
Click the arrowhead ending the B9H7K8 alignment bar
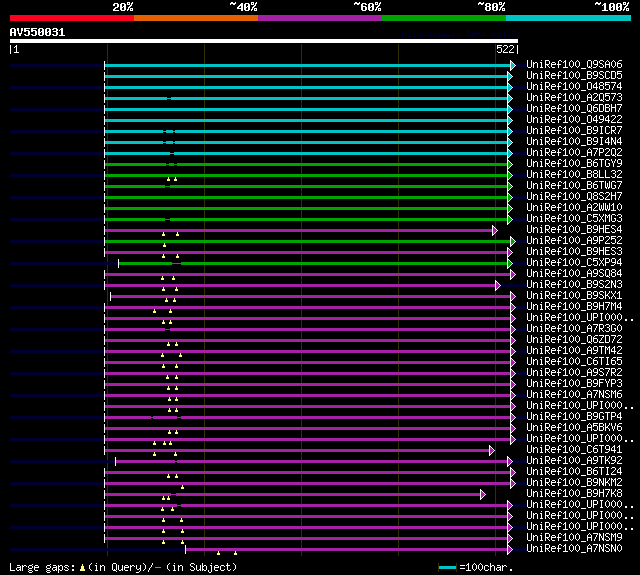(x=483, y=495)
